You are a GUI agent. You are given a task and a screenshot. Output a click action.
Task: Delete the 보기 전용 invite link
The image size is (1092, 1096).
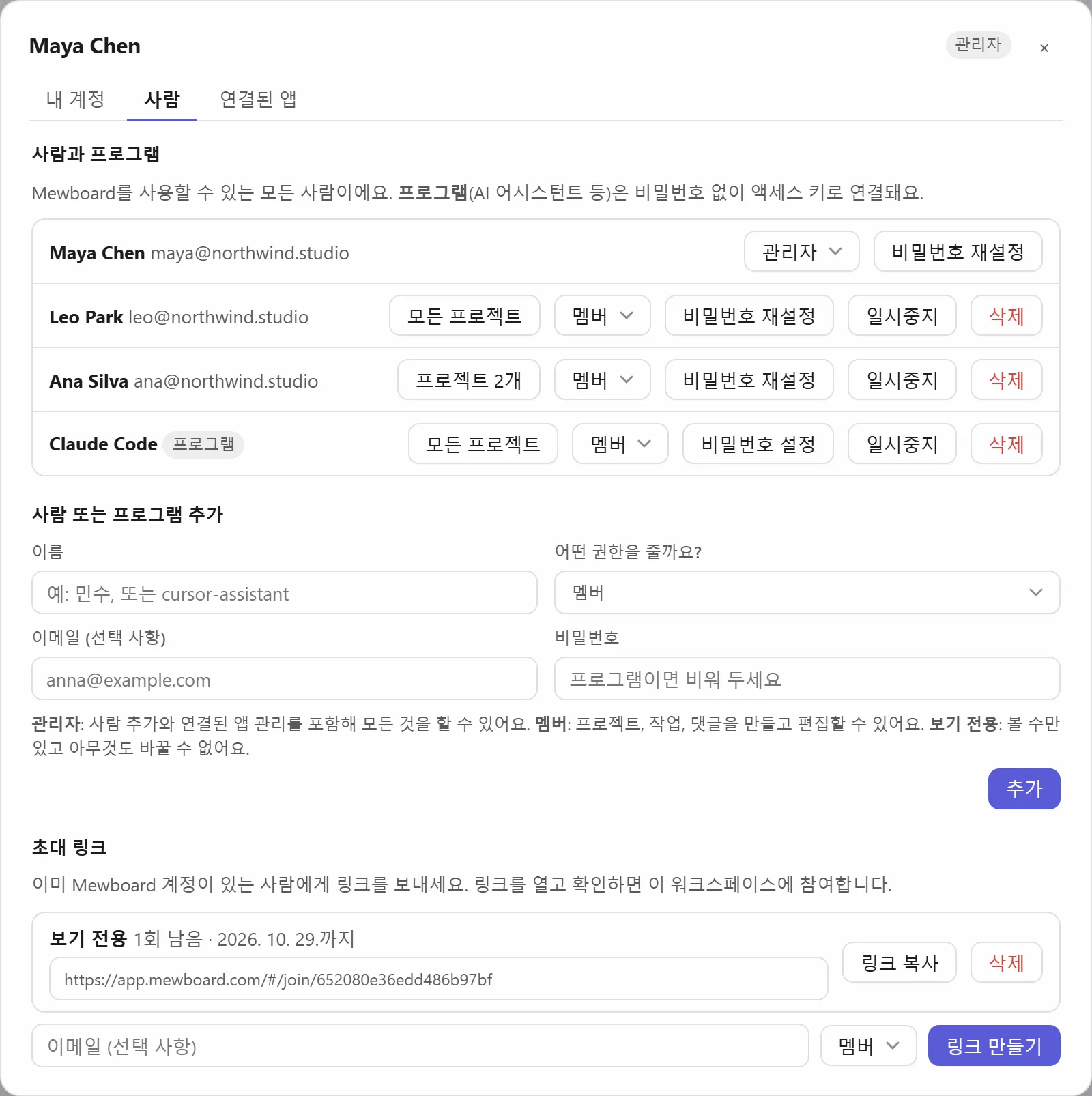pyautogui.click(x=1006, y=963)
